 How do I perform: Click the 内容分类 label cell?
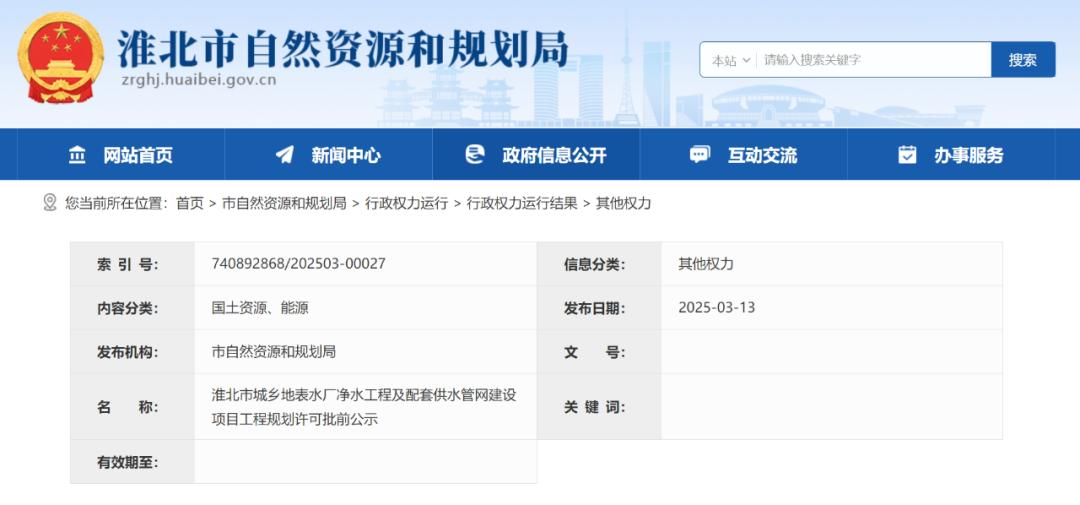coord(132,308)
